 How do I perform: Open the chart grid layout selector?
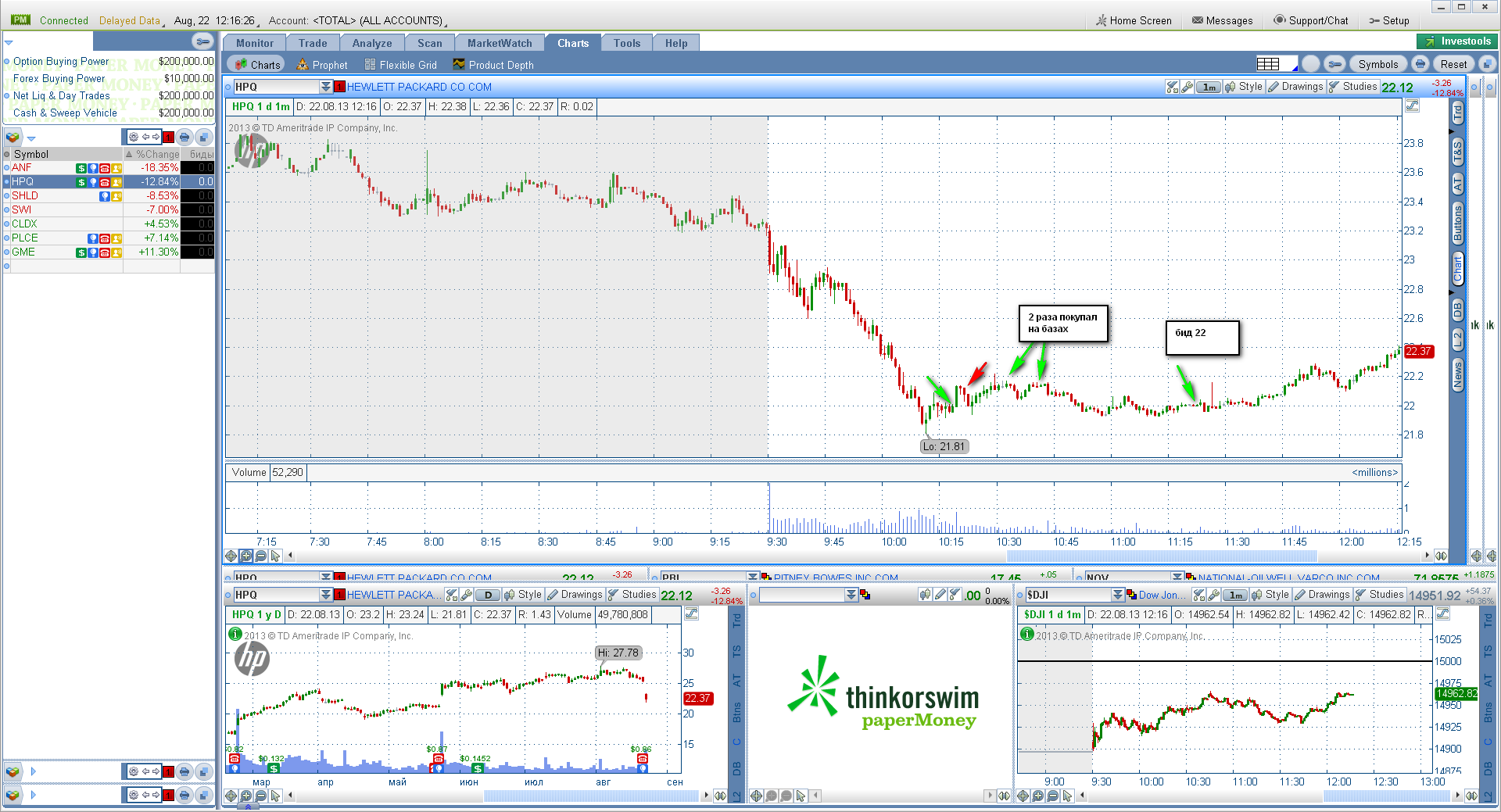pyautogui.click(x=1277, y=64)
